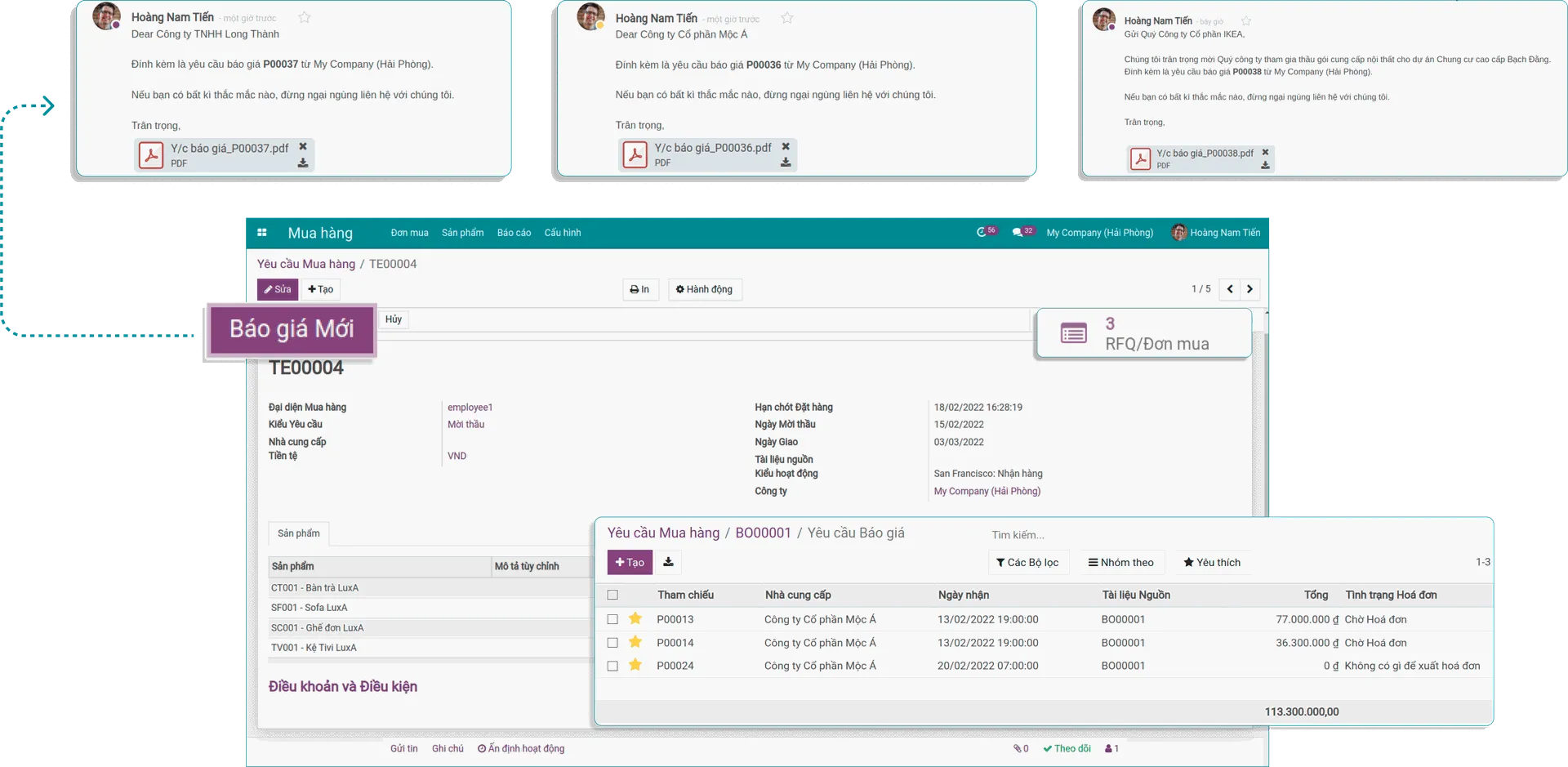Viewport: 1568px width, 767px height.
Task: Open the apps grid menu icon
Action: tap(262, 233)
